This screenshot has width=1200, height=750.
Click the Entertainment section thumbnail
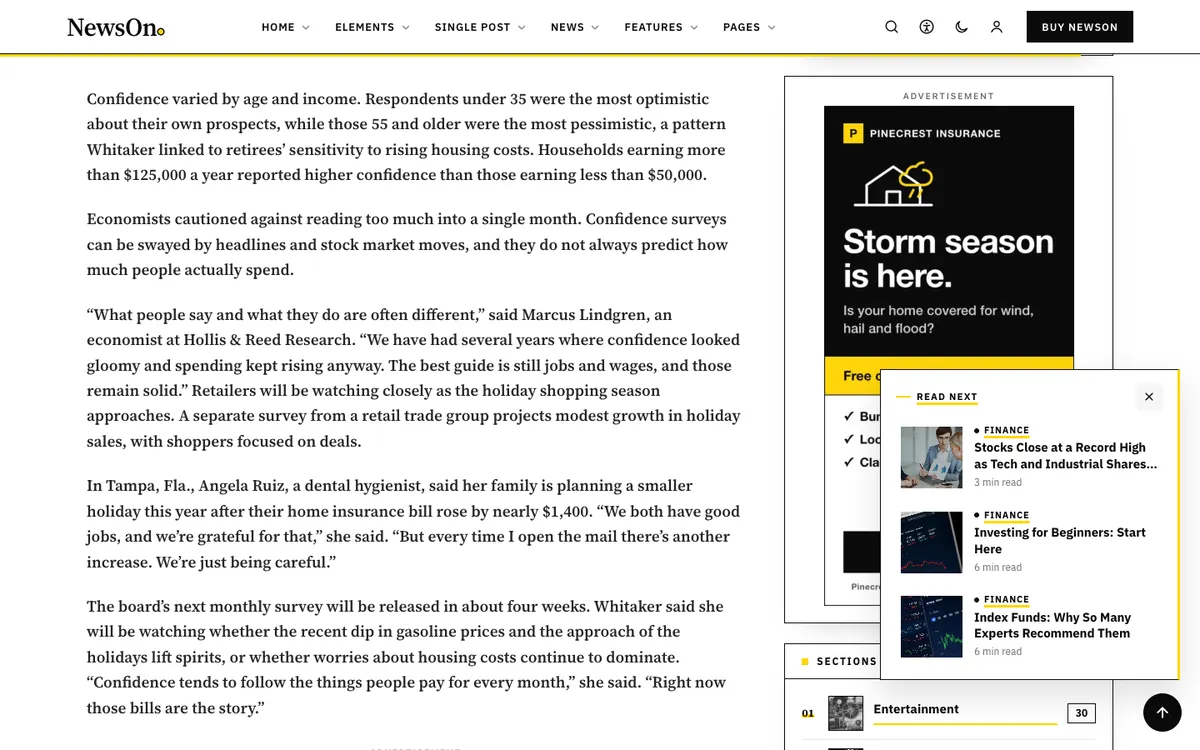tap(845, 713)
